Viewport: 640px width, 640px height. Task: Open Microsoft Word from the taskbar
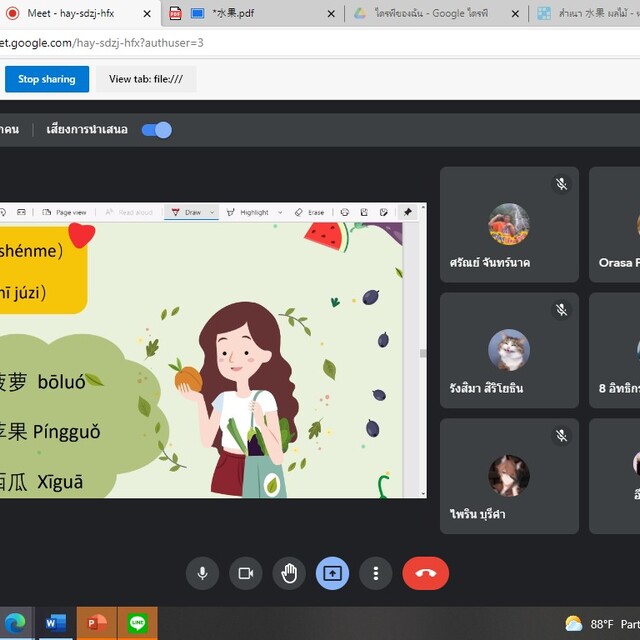(x=54, y=623)
